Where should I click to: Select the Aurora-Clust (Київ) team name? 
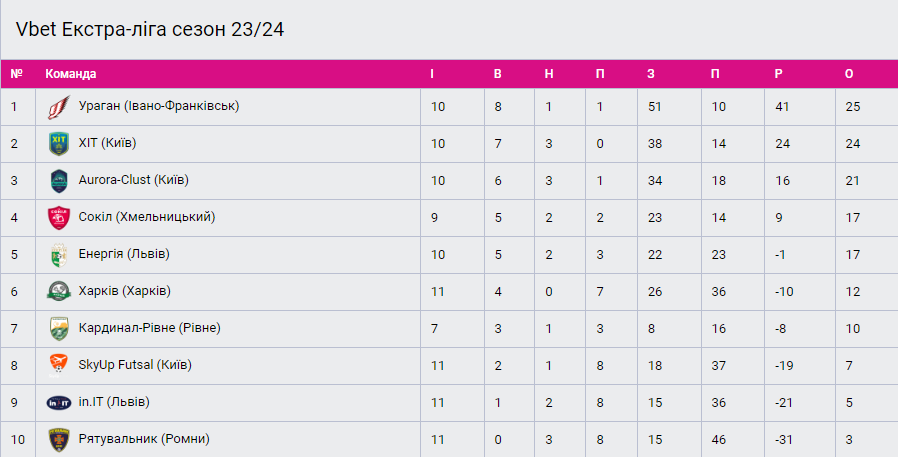click(x=133, y=180)
